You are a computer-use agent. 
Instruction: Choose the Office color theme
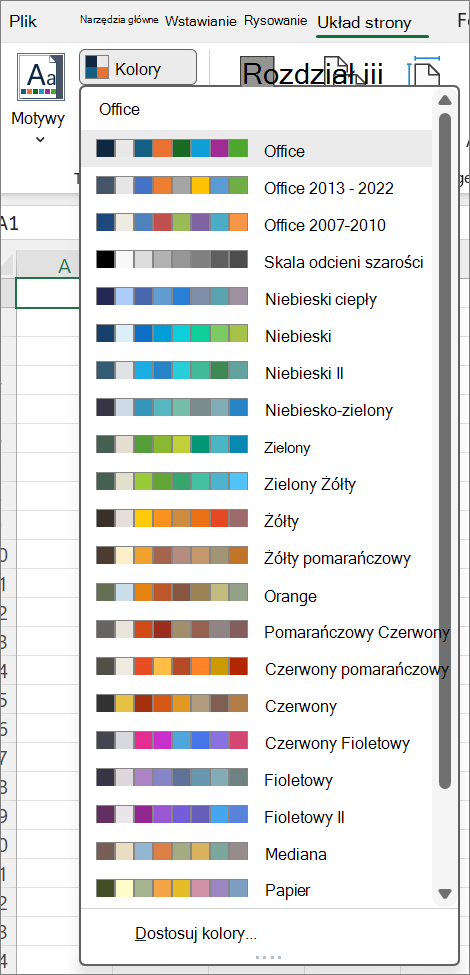pyautogui.click(x=257, y=150)
